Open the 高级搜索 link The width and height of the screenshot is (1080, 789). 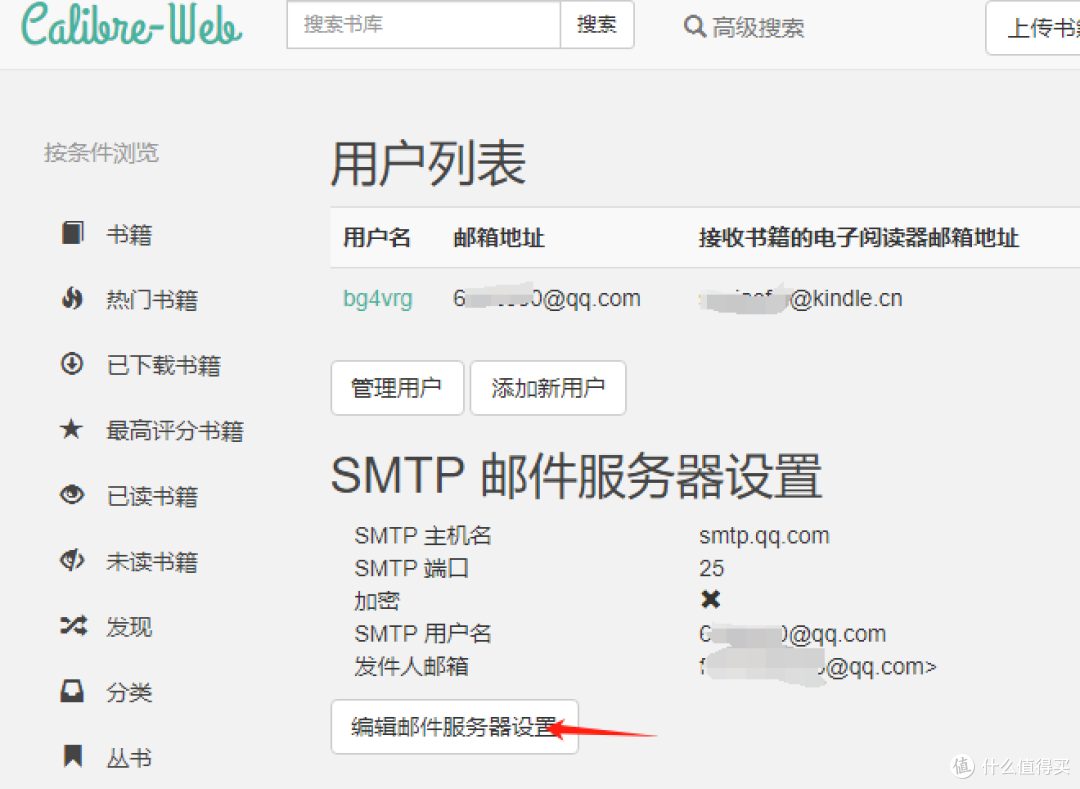758,28
